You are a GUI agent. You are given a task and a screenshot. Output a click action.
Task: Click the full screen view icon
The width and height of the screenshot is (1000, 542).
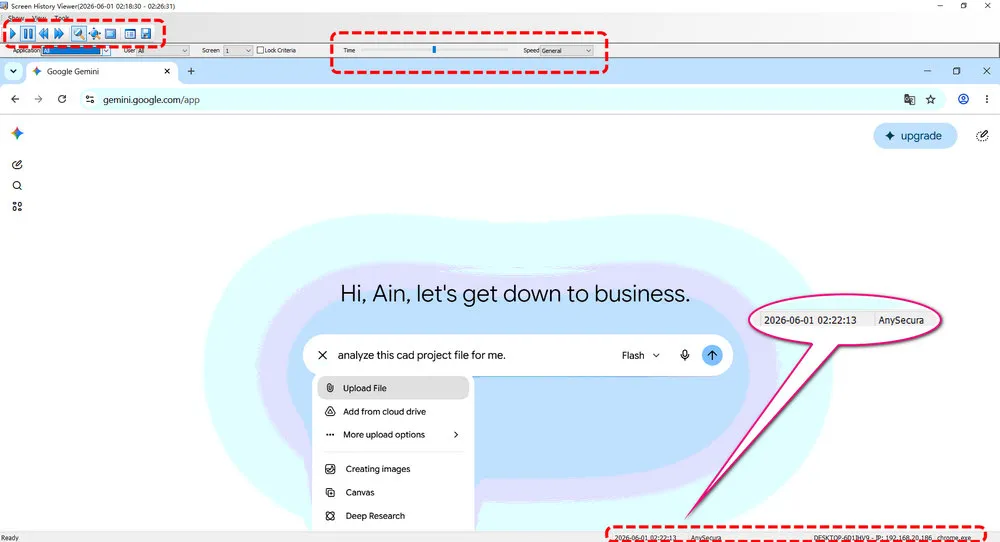click(x=111, y=34)
